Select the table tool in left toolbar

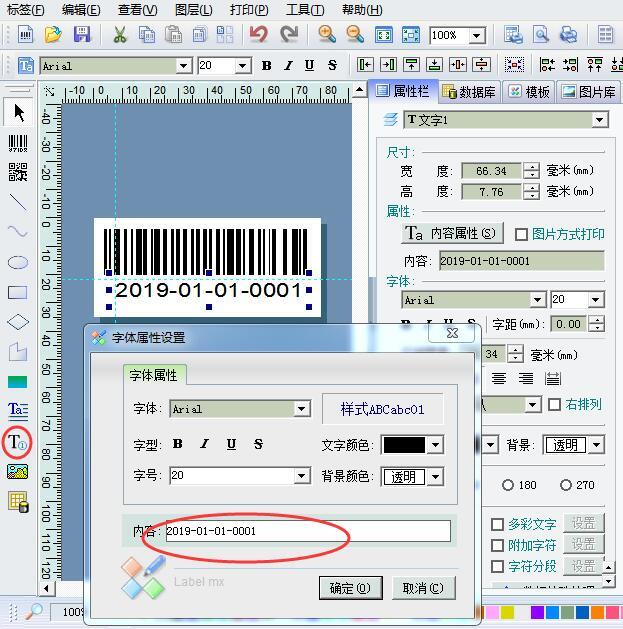coord(18,502)
